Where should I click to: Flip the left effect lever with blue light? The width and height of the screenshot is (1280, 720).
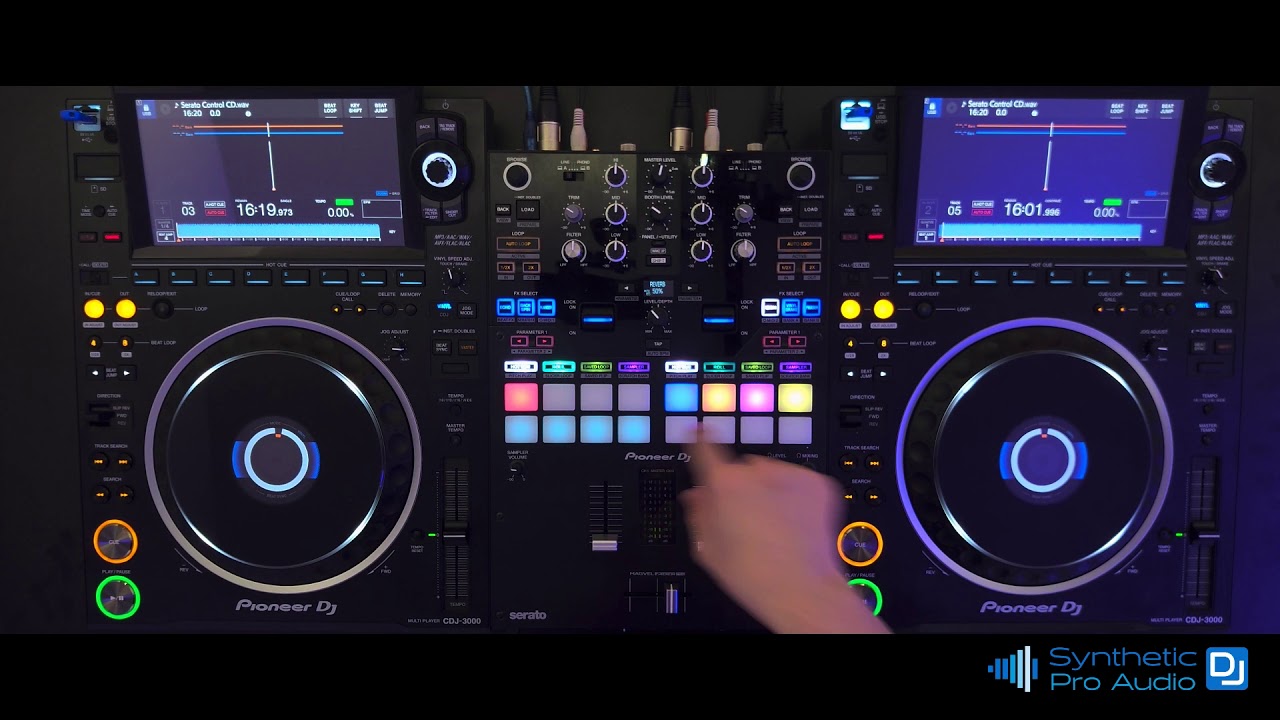[598, 320]
